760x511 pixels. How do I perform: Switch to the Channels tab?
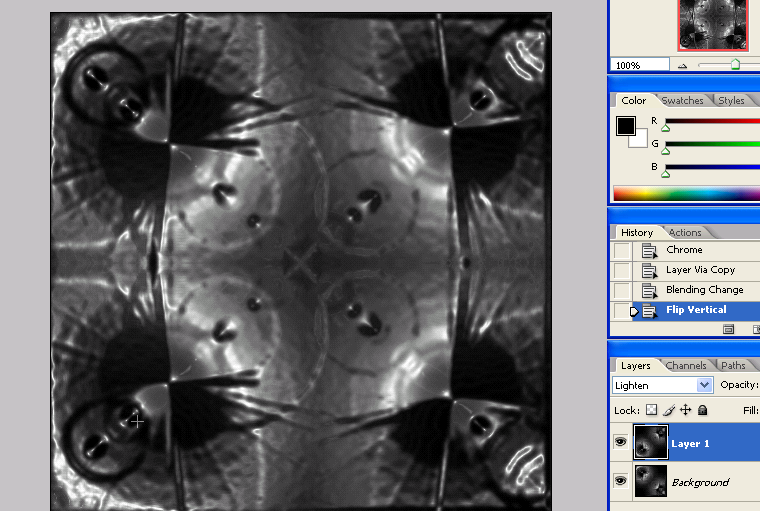[686, 366]
